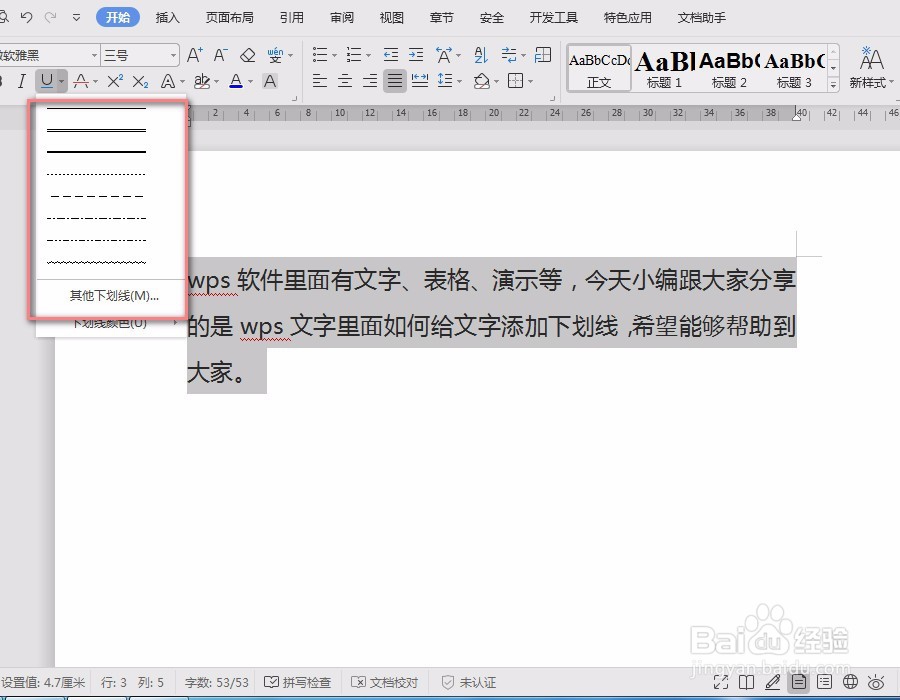This screenshot has width=900, height=700.
Task: Choose the dotted underline style
Action: [x=96, y=174]
